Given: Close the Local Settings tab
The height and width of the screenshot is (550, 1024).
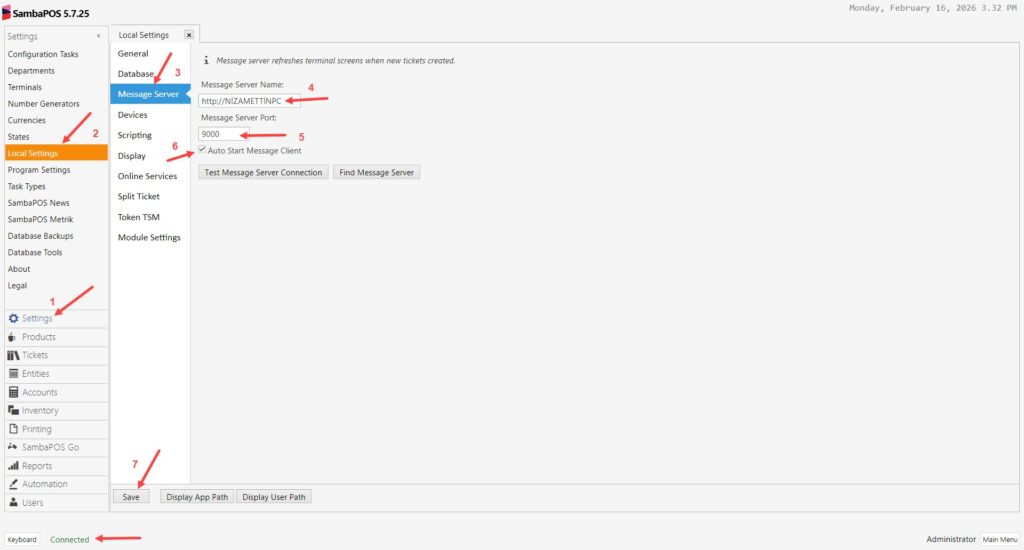Looking at the screenshot, I should coord(189,35).
